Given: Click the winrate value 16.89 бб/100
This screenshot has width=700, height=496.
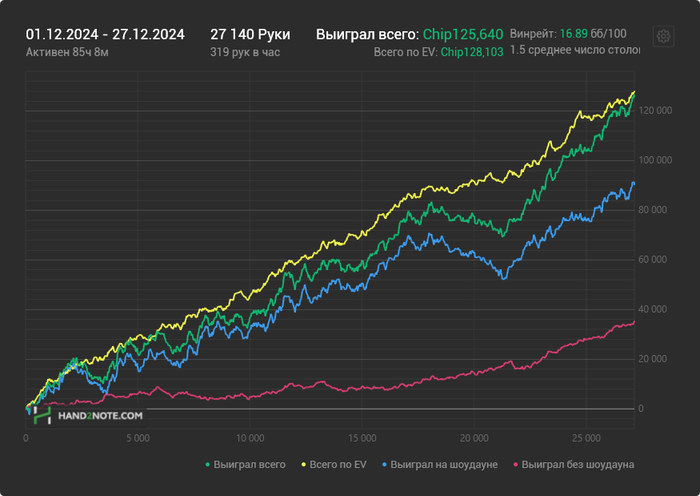Looking at the screenshot, I should click(x=593, y=33).
